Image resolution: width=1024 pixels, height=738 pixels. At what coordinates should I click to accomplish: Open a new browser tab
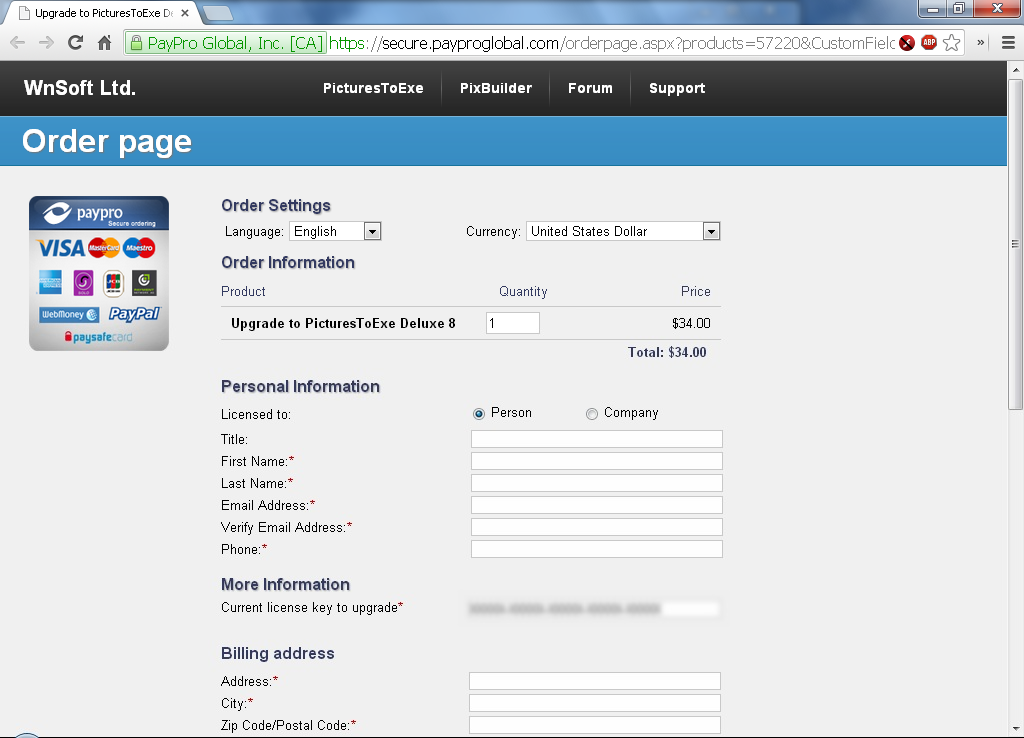(217, 12)
